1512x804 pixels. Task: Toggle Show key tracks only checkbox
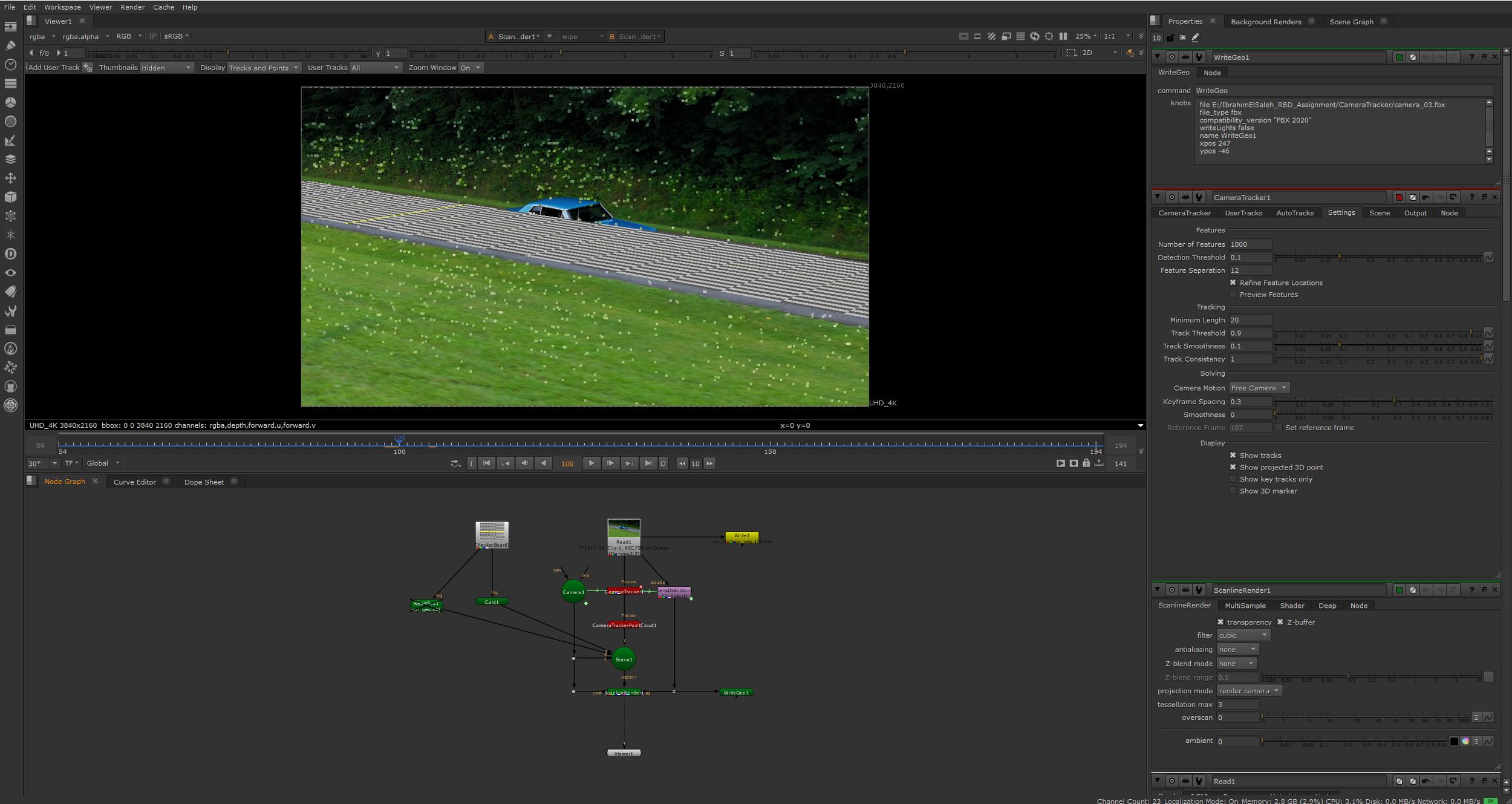click(1233, 479)
